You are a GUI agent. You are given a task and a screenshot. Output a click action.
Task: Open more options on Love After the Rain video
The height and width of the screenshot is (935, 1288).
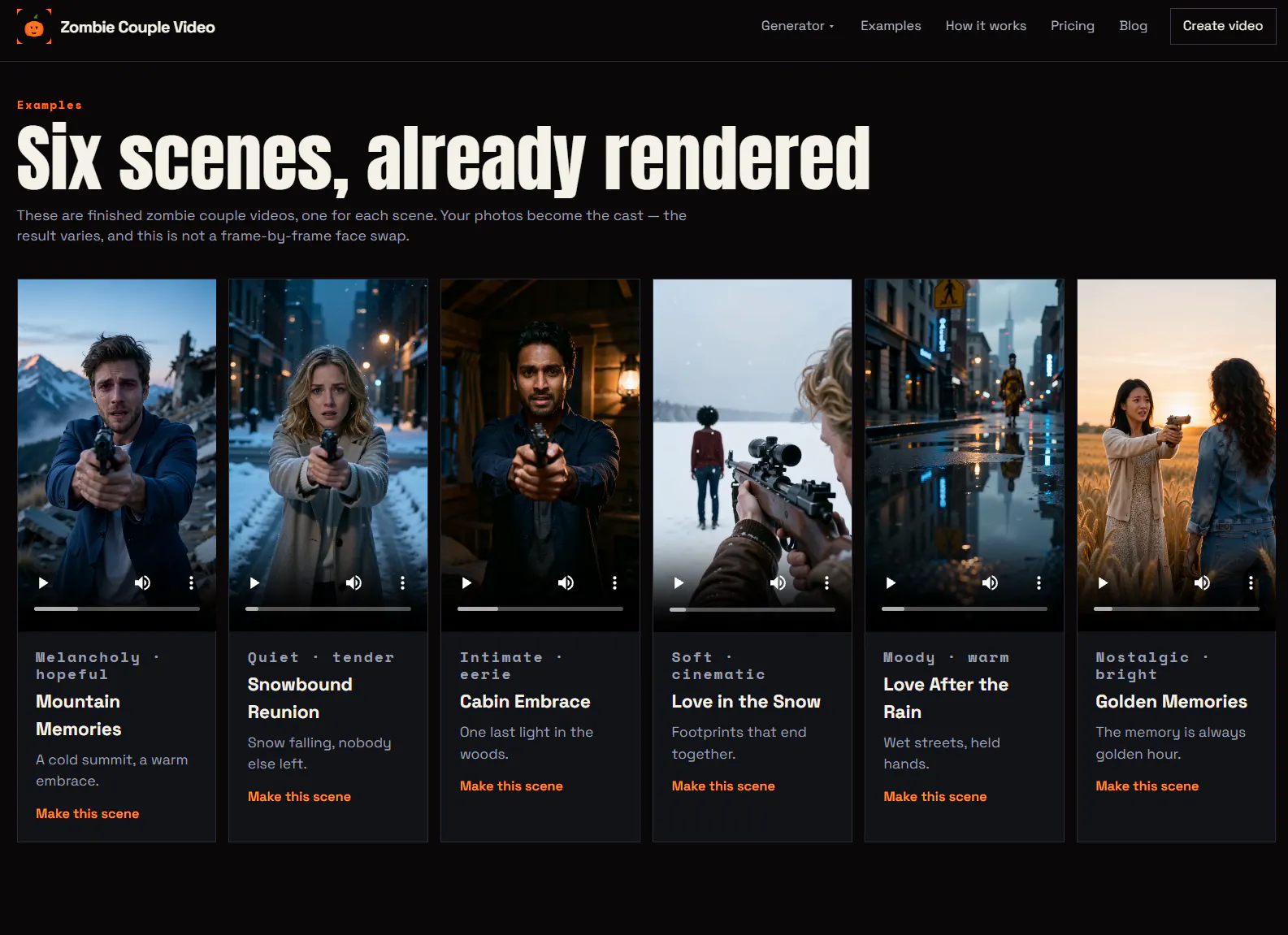(1039, 582)
